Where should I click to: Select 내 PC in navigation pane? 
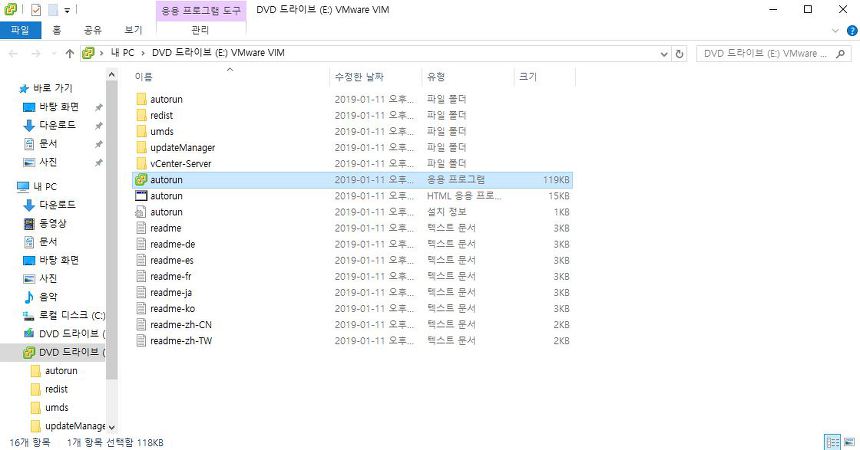point(37,187)
